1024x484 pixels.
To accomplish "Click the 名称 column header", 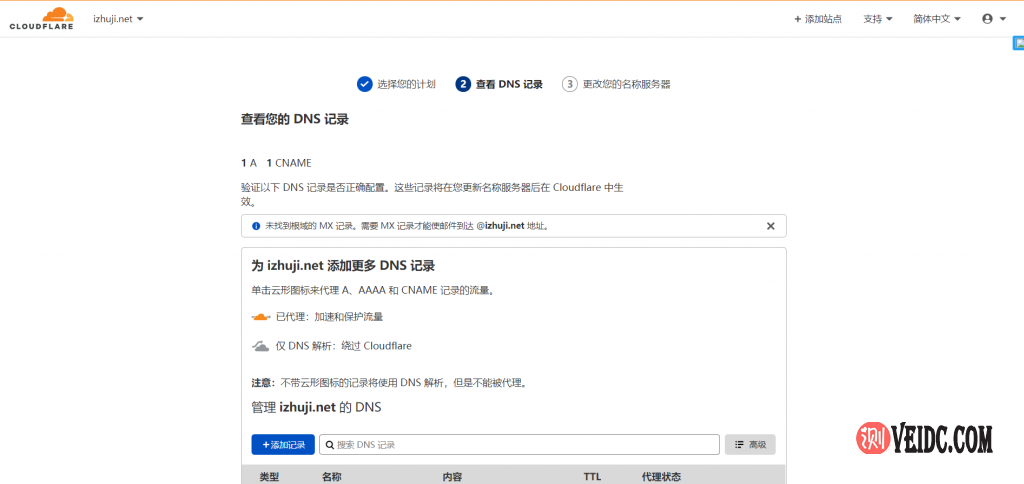I will pos(331,477).
